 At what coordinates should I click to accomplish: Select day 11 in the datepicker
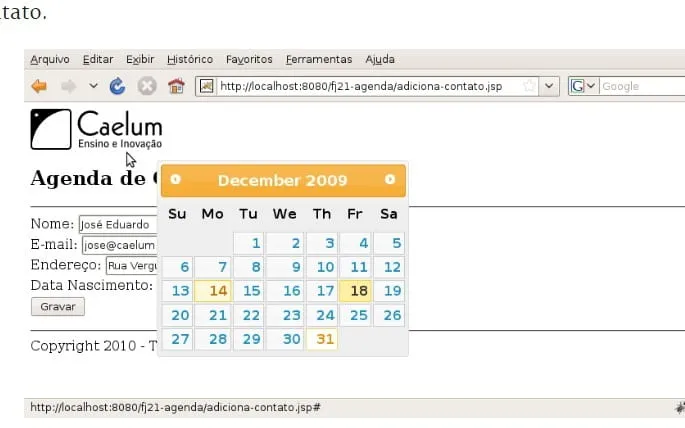356,267
